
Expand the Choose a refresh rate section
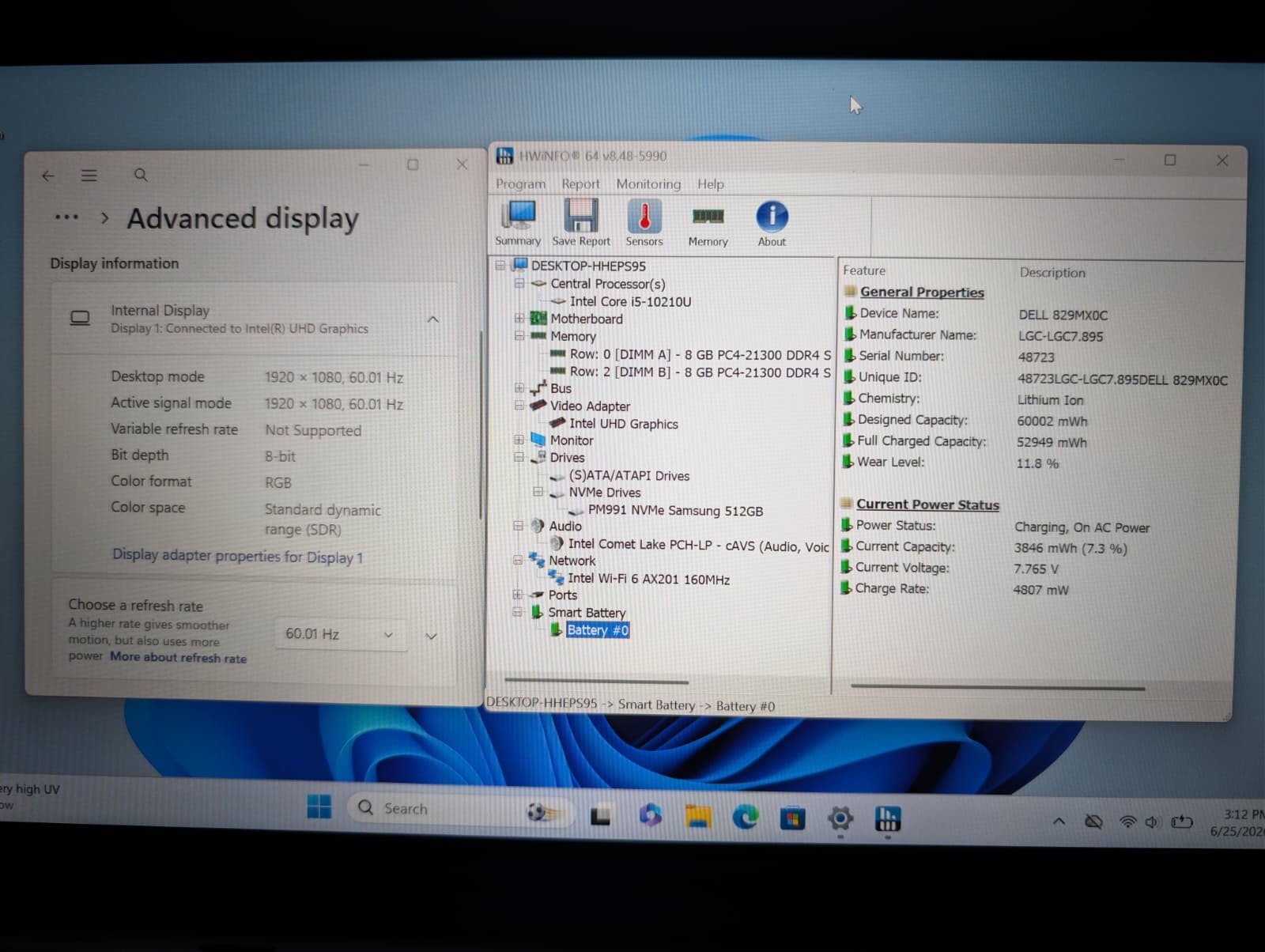point(431,637)
